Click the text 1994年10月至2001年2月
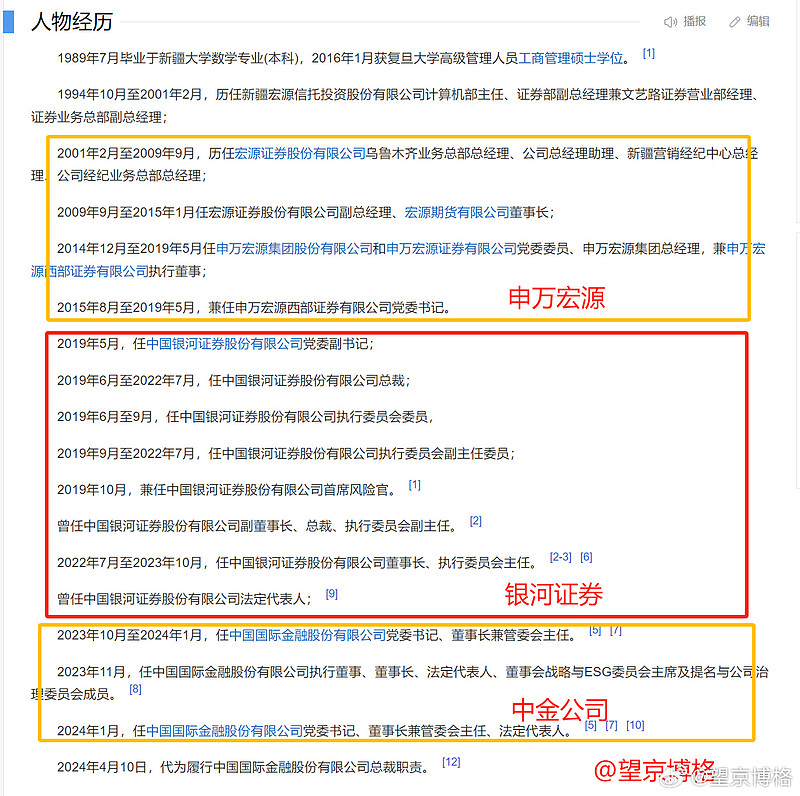800x796 pixels. tap(129, 94)
